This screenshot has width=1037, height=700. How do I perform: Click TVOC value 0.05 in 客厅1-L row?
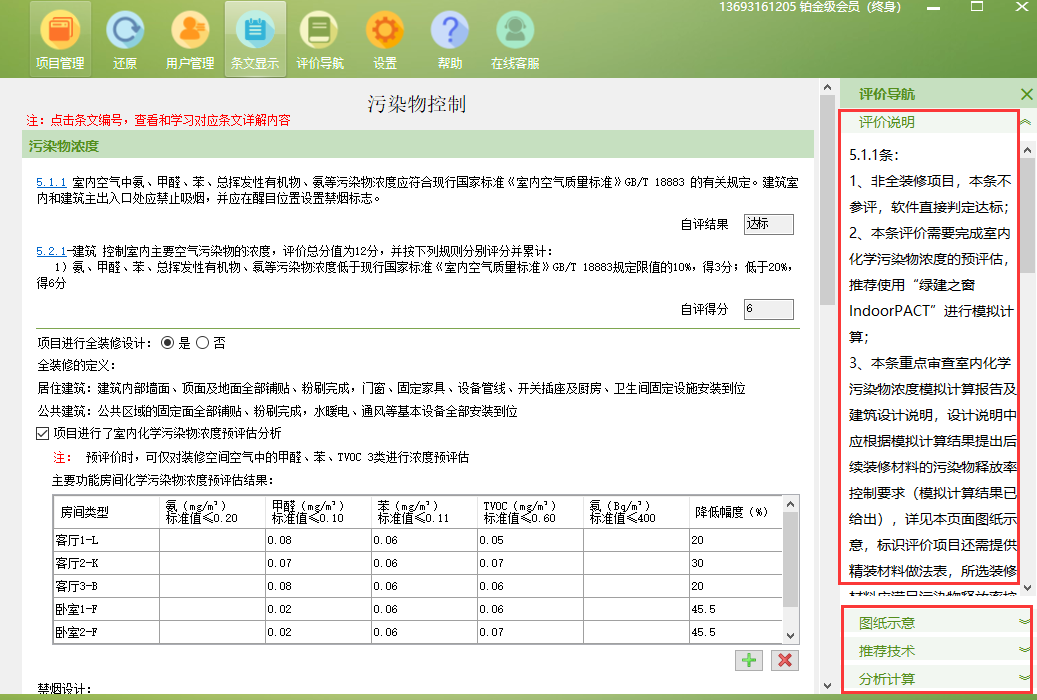click(x=530, y=540)
